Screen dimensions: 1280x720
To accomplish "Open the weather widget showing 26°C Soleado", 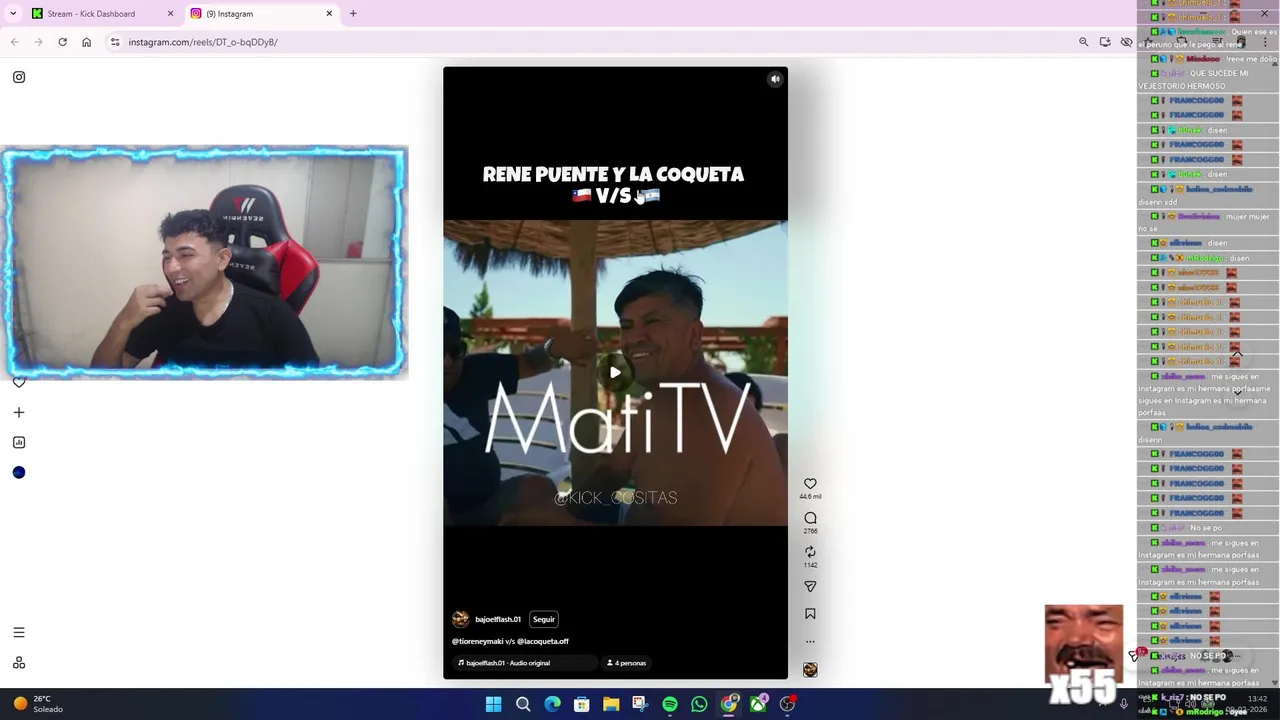I will point(40,704).
